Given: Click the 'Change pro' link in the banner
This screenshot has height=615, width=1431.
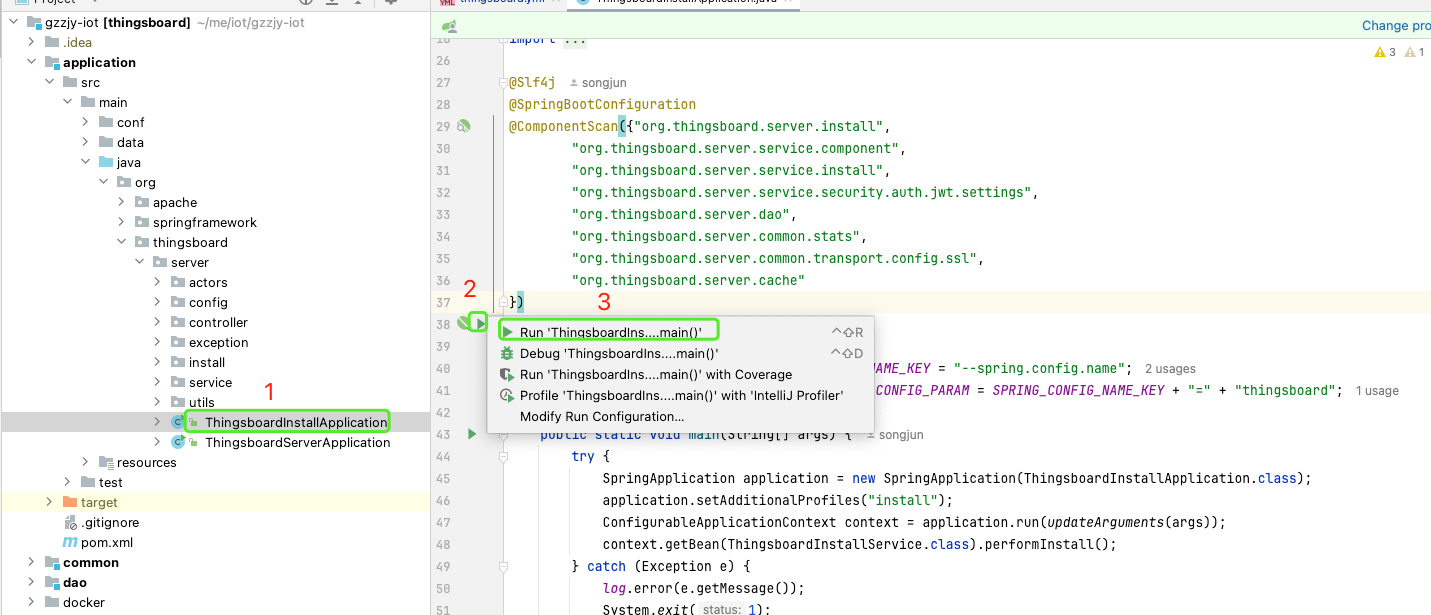Looking at the screenshot, I should coord(1396,26).
